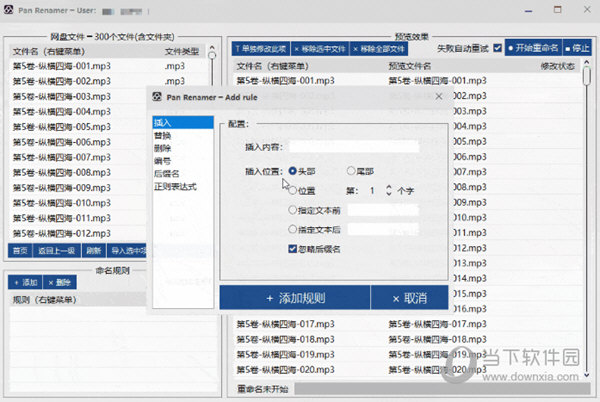Click the 刷新 button

tap(93, 251)
